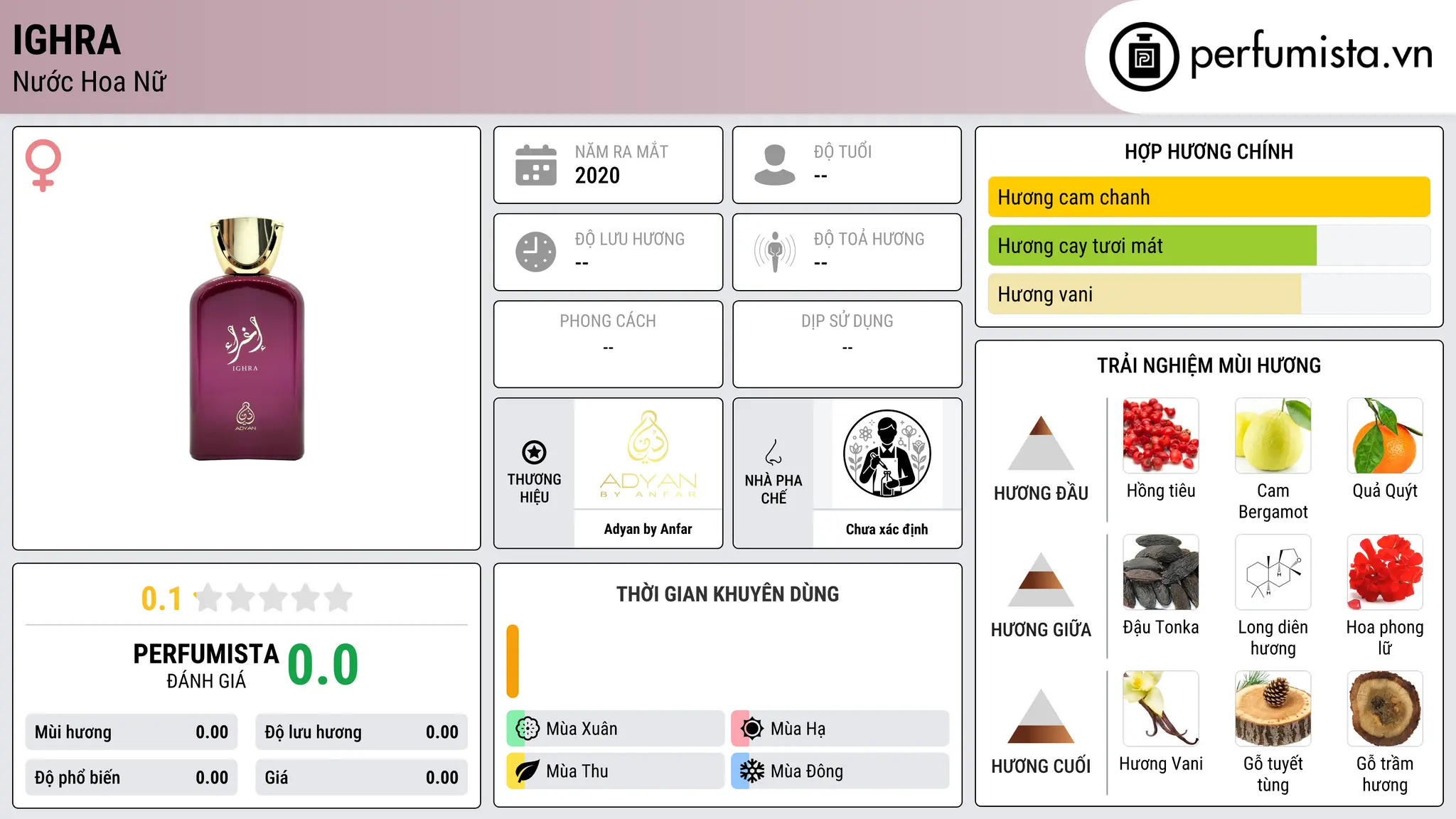Open the Gỗ tuyết tùng note image
The width and height of the screenshot is (1456, 819).
pyautogui.click(x=1273, y=709)
